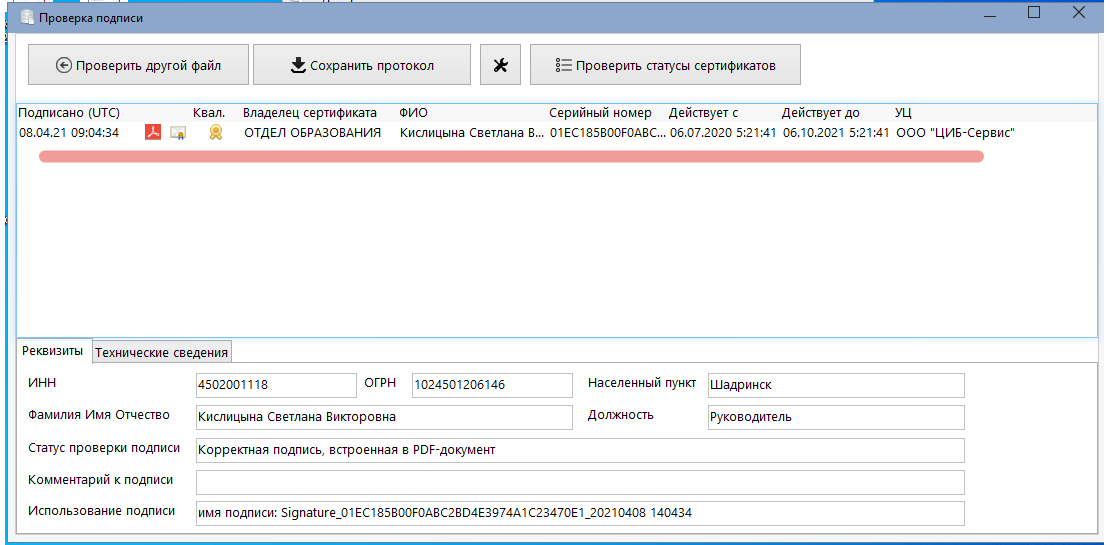Sort by the Подписано (UTC) column header
Image resolution: width=1110 pixels, height=545 pixels.
tap(69, 113)
